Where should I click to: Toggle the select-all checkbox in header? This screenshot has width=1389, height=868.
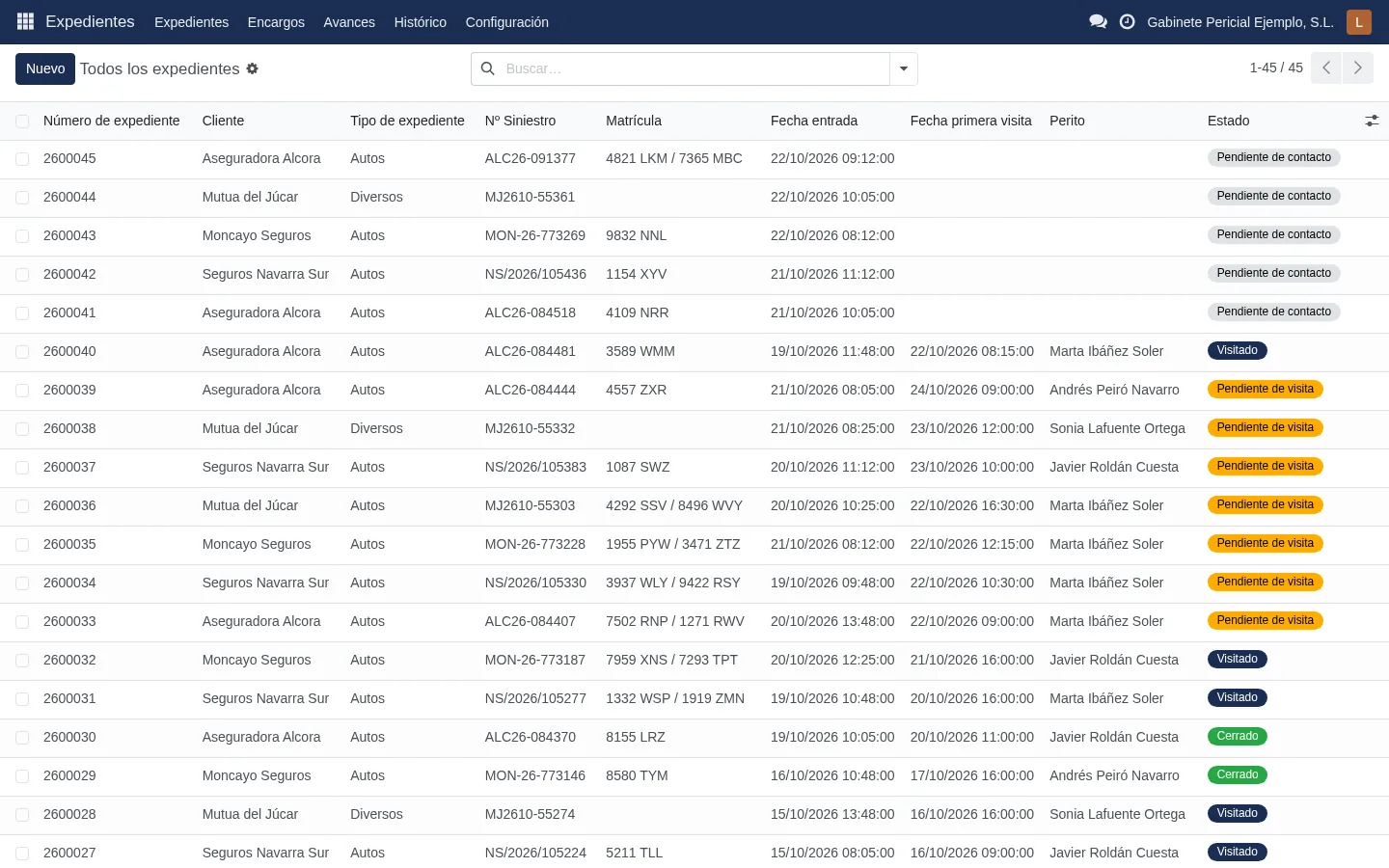click(x=22, y=122)
